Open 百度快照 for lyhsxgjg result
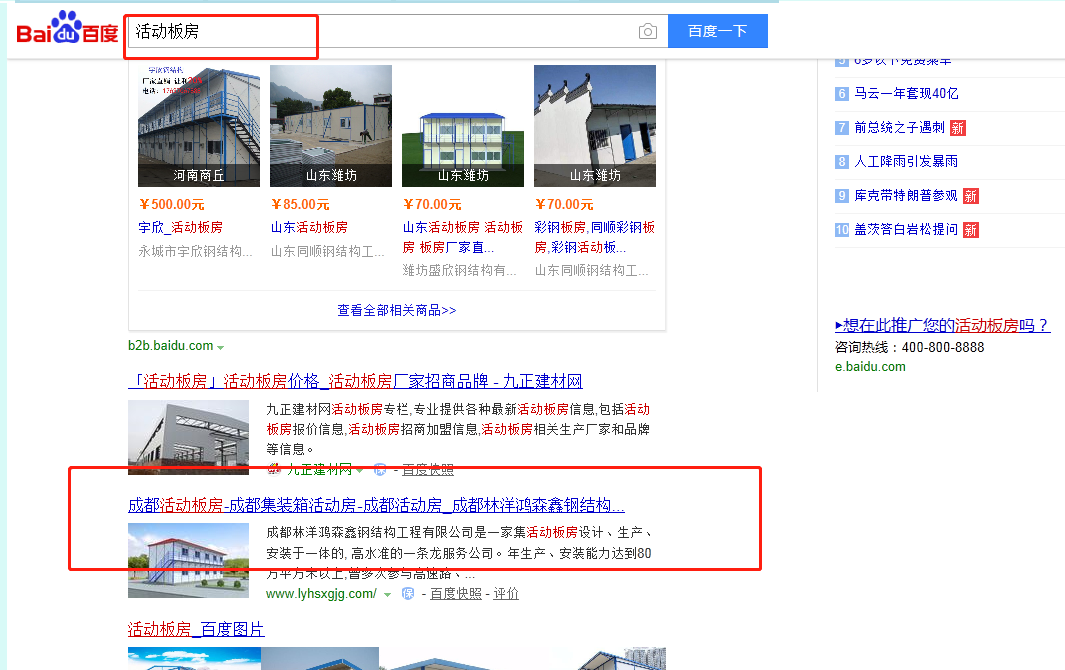The width and height of the screenshot is (1065, 670). click(x=456, y=594)
